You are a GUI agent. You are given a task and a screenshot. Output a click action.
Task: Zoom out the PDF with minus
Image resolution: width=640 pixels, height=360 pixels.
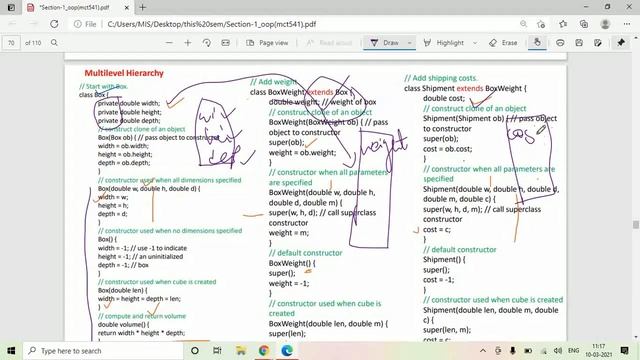coord(169,42)
